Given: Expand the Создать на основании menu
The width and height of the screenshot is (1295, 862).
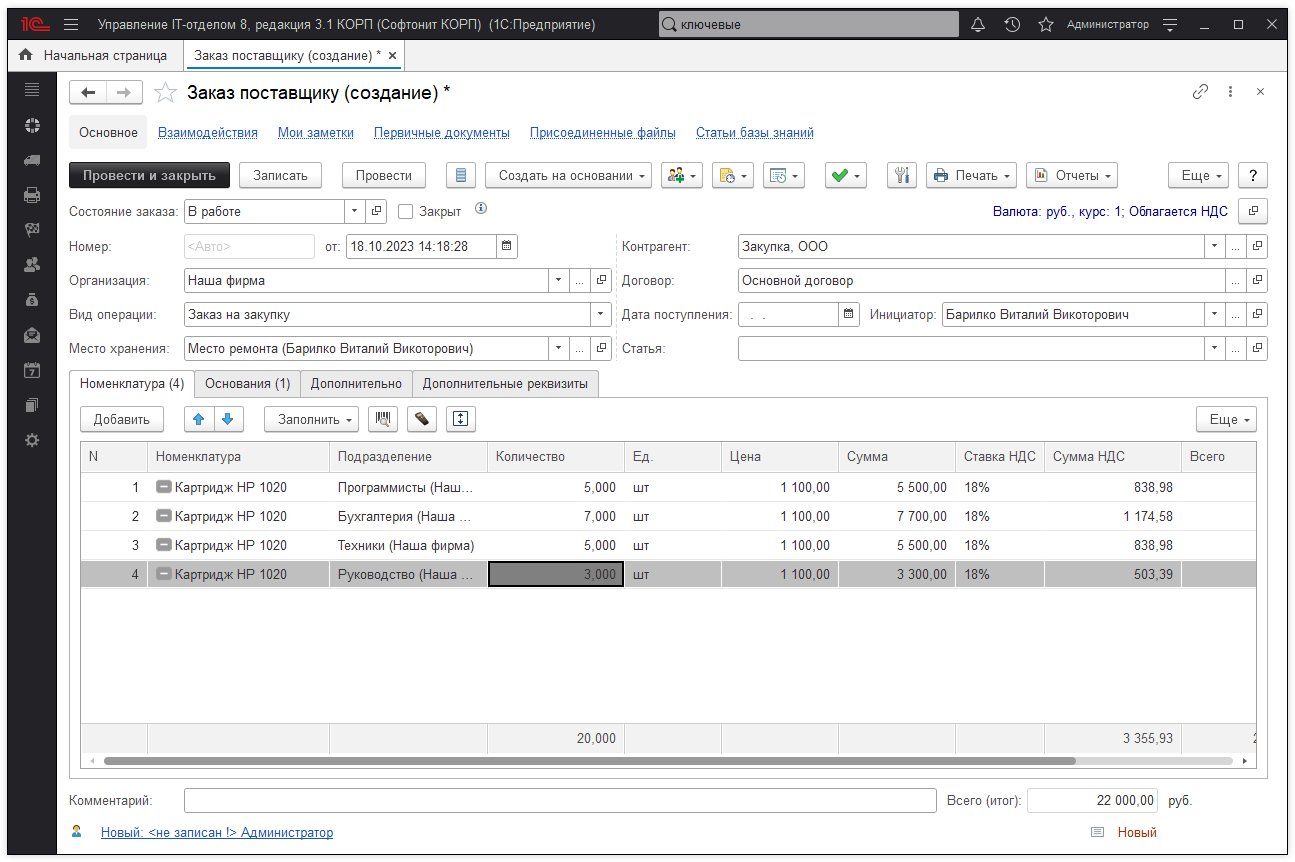Looking at the screenshot, I should (x=568, y=175).
